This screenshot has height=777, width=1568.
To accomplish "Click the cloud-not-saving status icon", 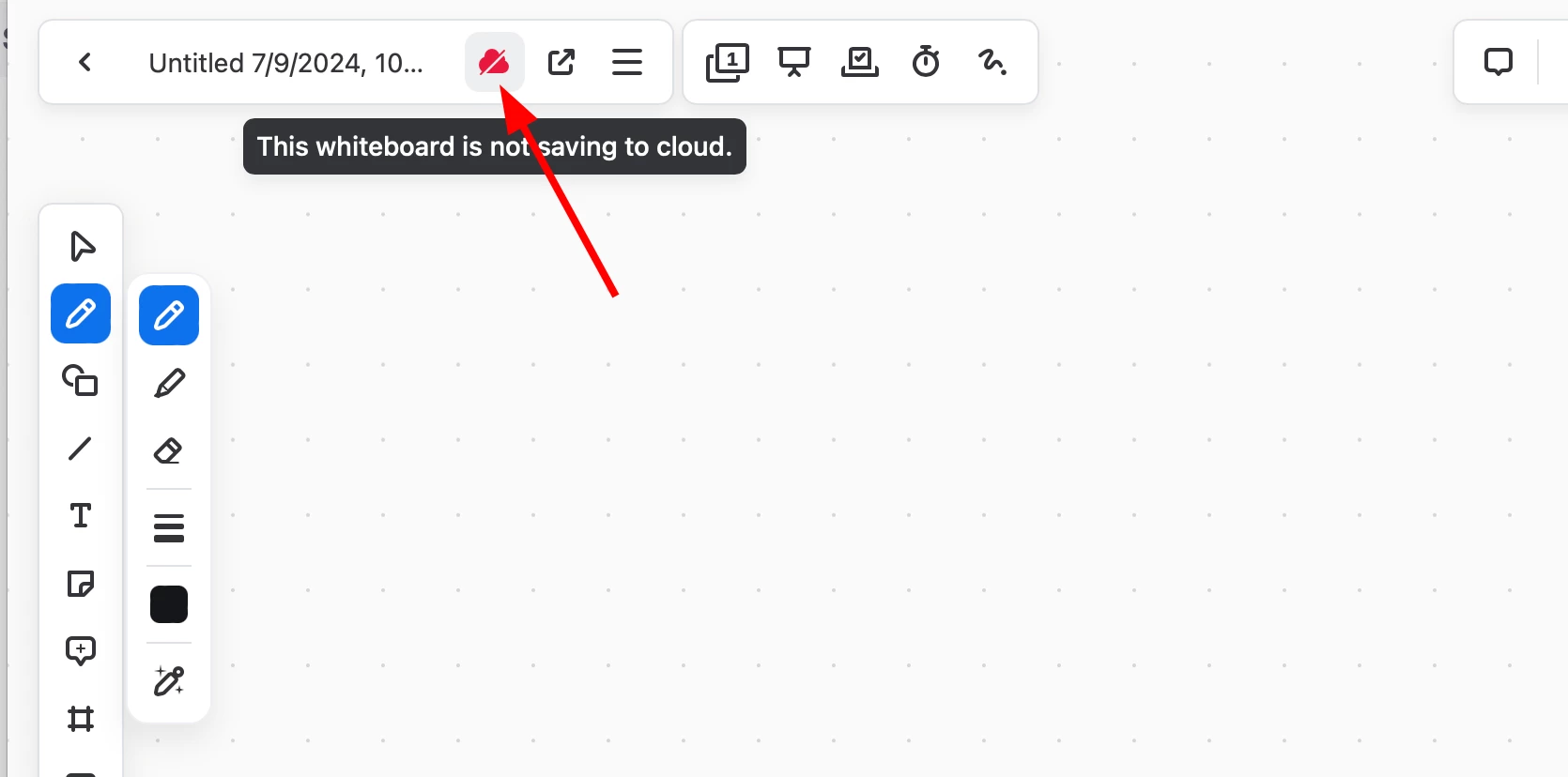I will 494,62.
